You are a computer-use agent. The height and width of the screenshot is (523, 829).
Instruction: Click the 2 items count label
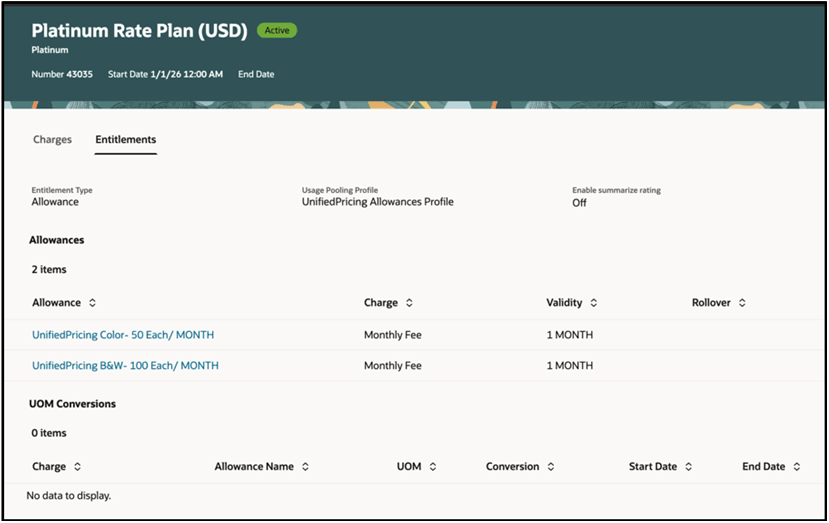click(x=49, y=270)
